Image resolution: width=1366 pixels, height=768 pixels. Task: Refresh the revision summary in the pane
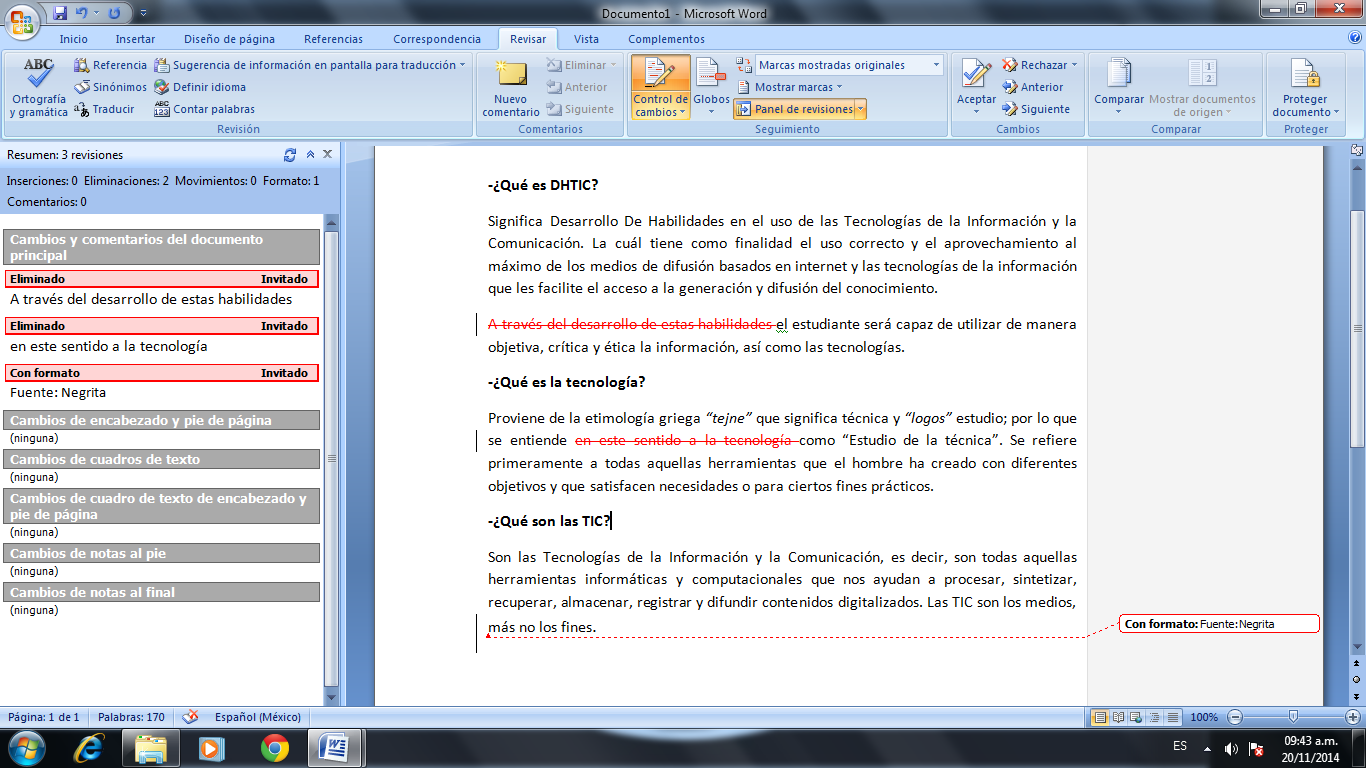coord(290,155)
